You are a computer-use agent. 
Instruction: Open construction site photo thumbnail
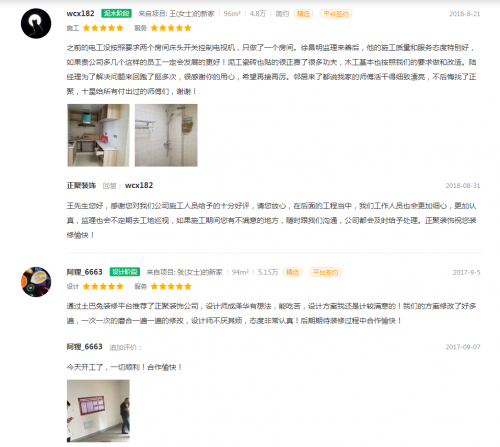98,411
